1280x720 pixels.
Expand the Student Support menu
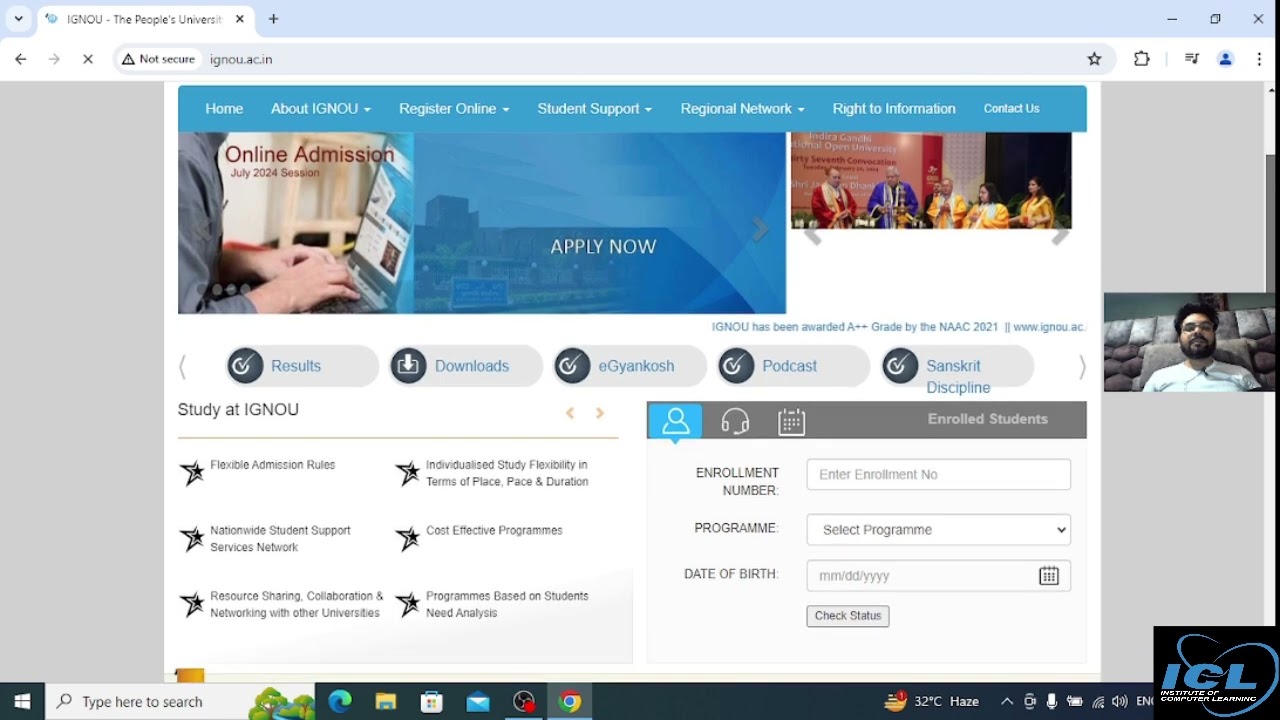click(594, 109)
